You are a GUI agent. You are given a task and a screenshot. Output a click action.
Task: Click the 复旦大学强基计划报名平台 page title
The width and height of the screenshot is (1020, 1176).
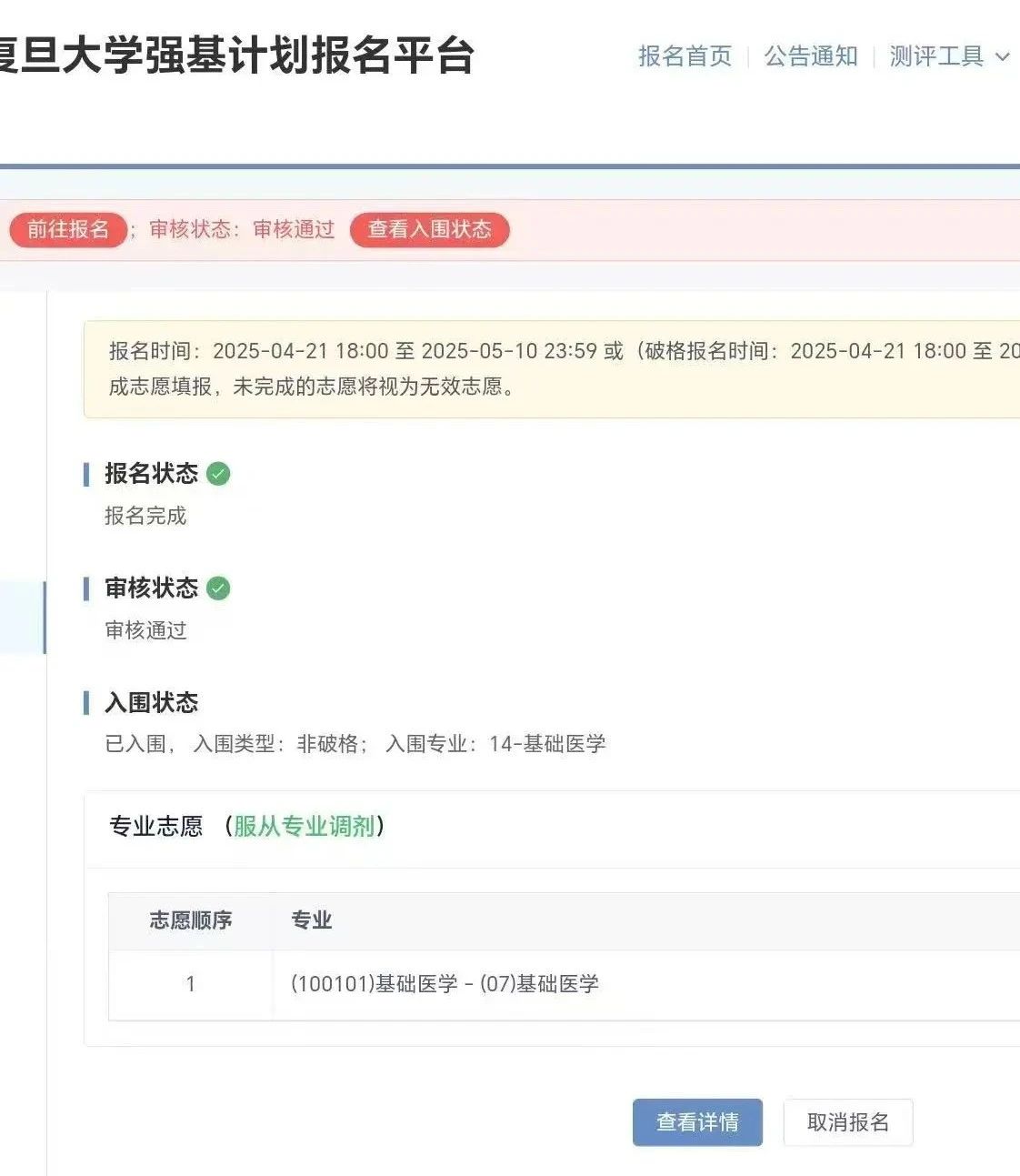[236, 55]
